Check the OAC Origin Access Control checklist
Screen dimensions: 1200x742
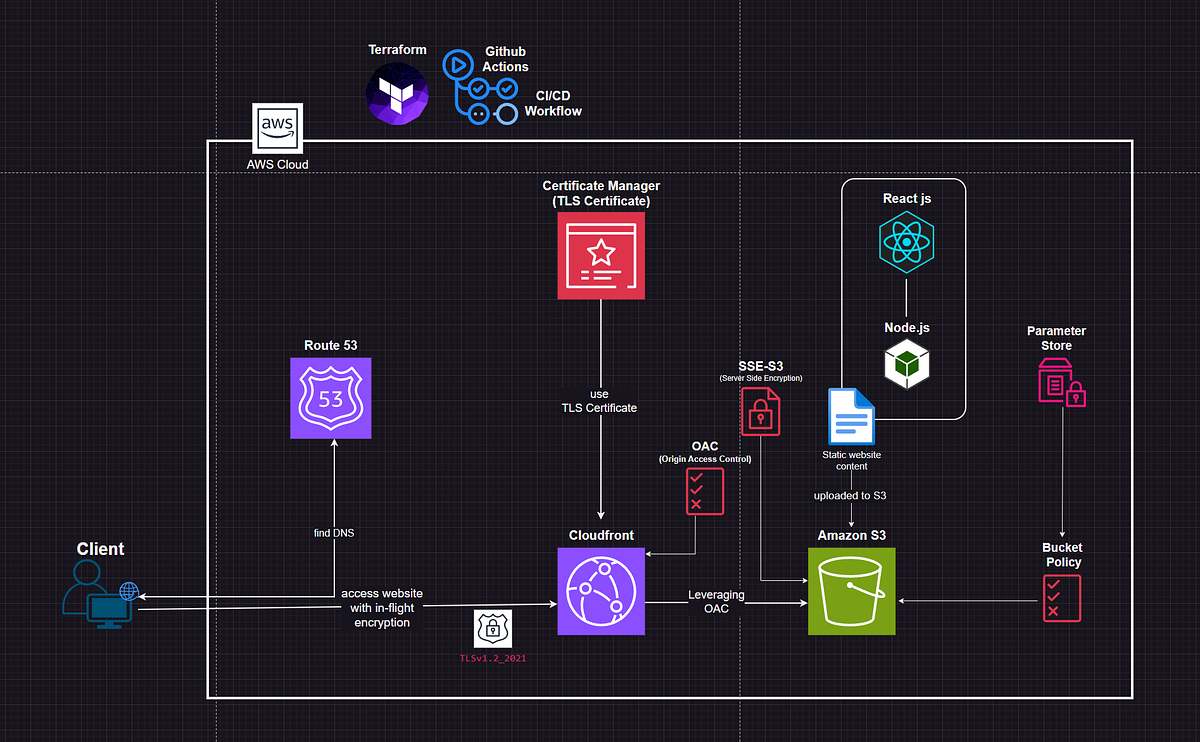(704, 491)
